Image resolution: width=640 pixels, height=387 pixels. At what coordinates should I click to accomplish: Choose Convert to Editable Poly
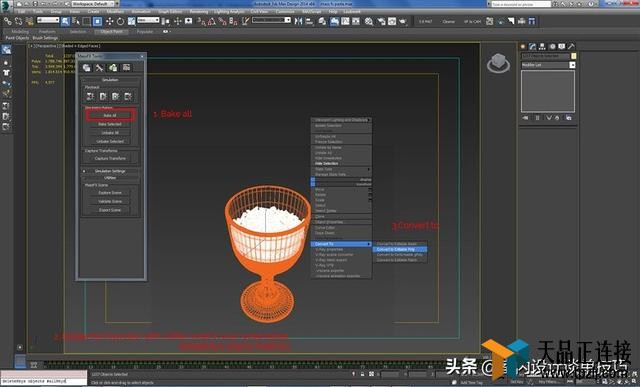point(400,249)
